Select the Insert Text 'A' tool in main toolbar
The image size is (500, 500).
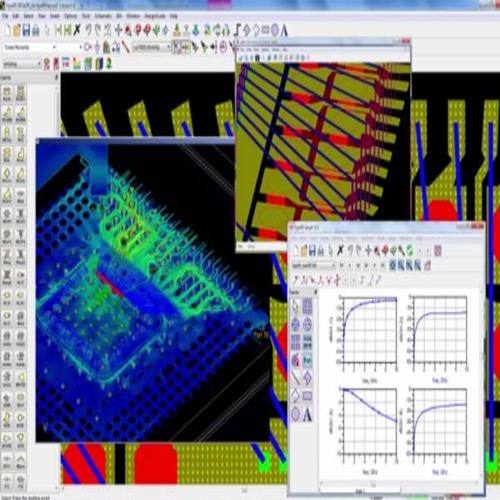pos(284,30)
